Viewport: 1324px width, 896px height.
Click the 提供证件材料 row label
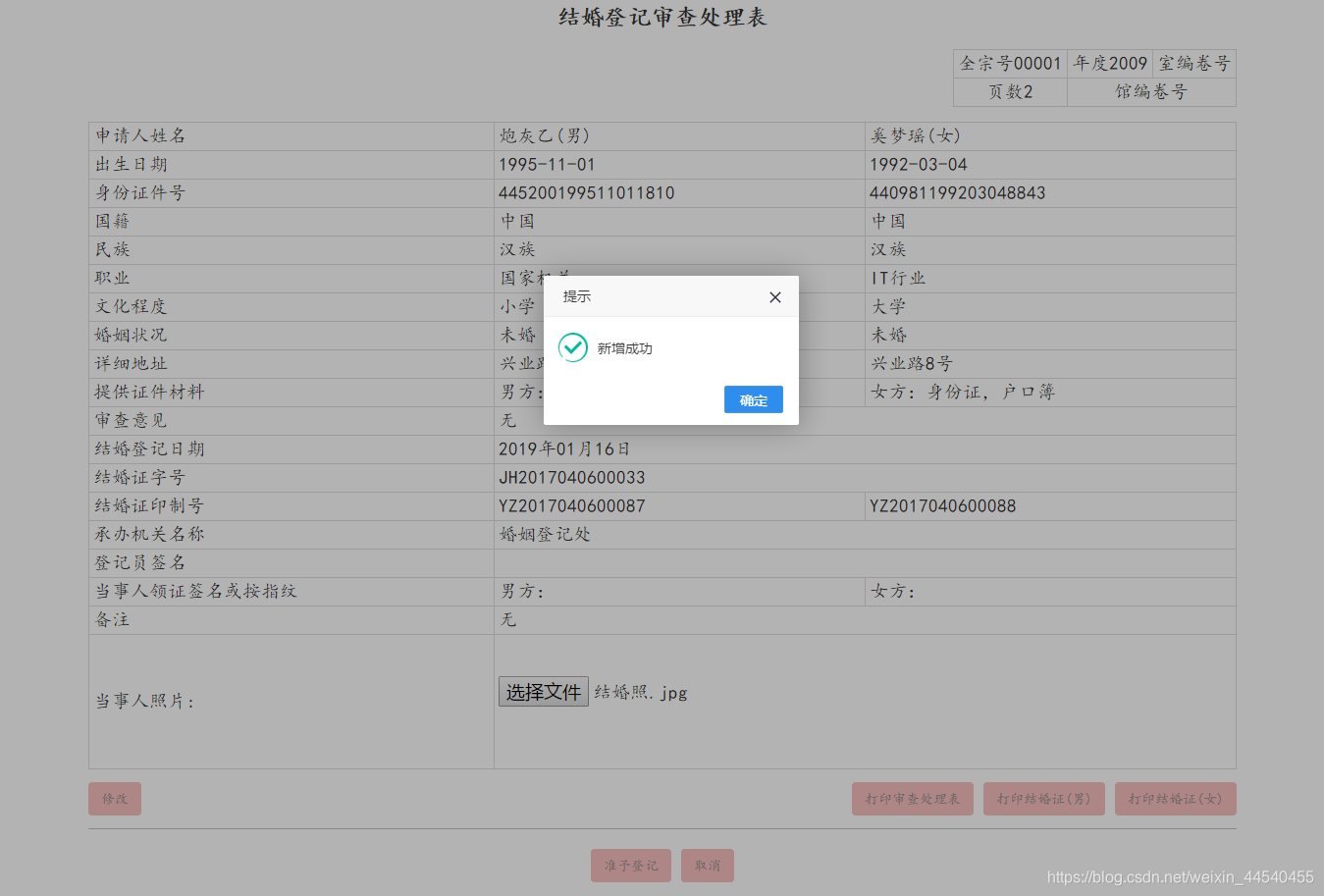149,393
